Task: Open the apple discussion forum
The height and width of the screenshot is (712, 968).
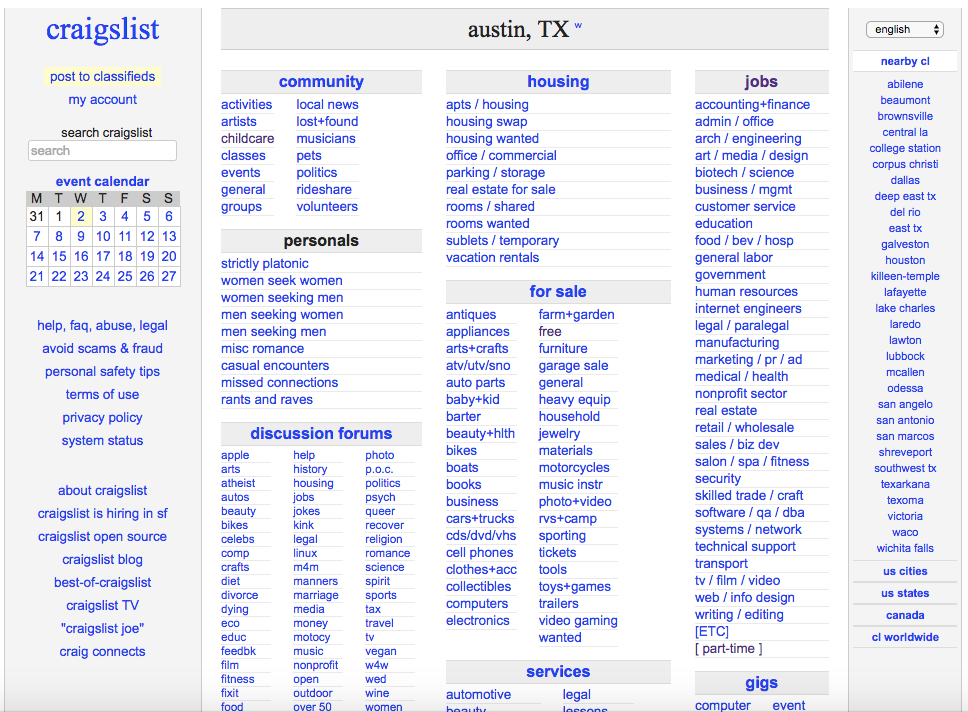Action: pyautogui.click(x=235, y=455)
